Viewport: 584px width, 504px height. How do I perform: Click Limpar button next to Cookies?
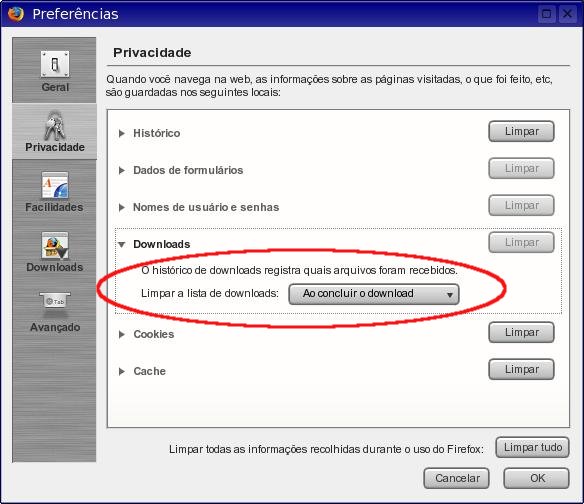tap(521, 332)
